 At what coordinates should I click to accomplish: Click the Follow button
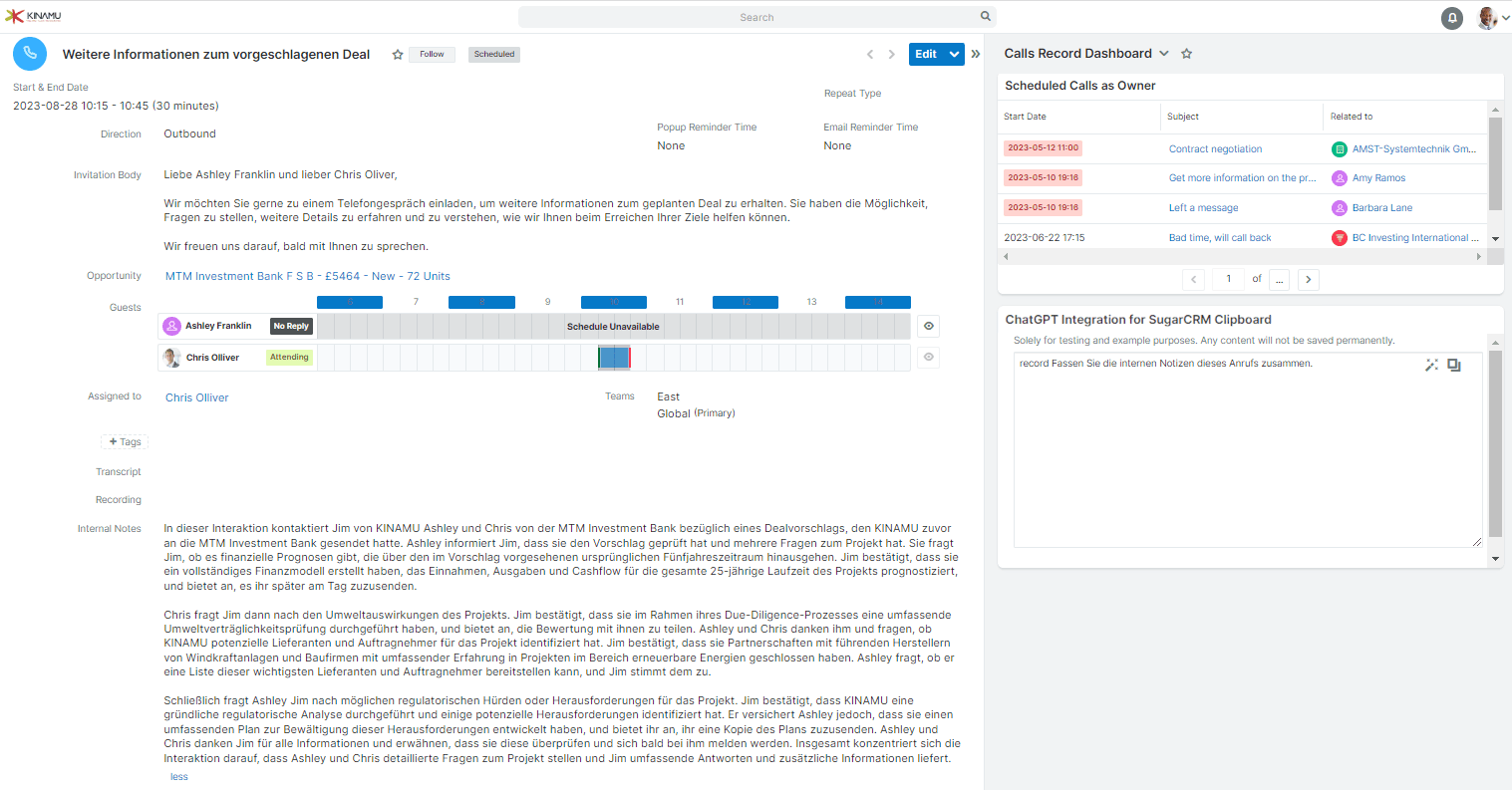click(432, 55)
